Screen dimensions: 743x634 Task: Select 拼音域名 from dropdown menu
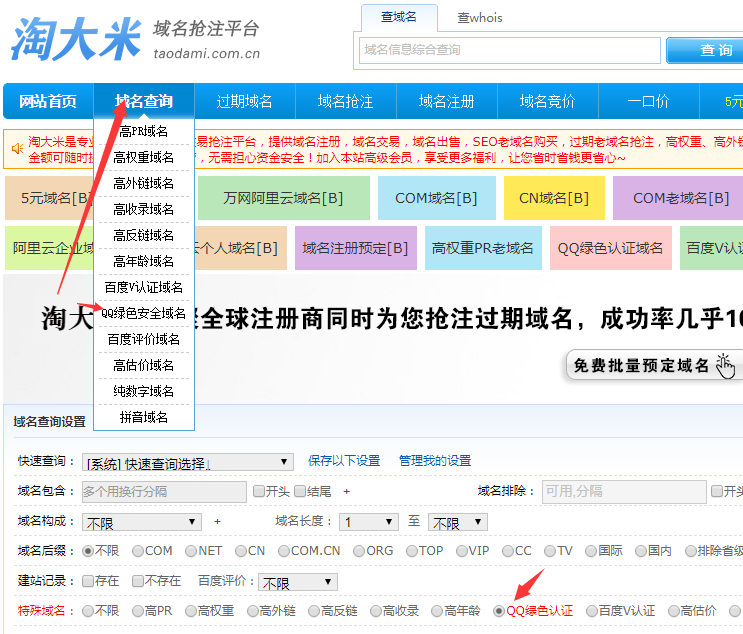144,417
